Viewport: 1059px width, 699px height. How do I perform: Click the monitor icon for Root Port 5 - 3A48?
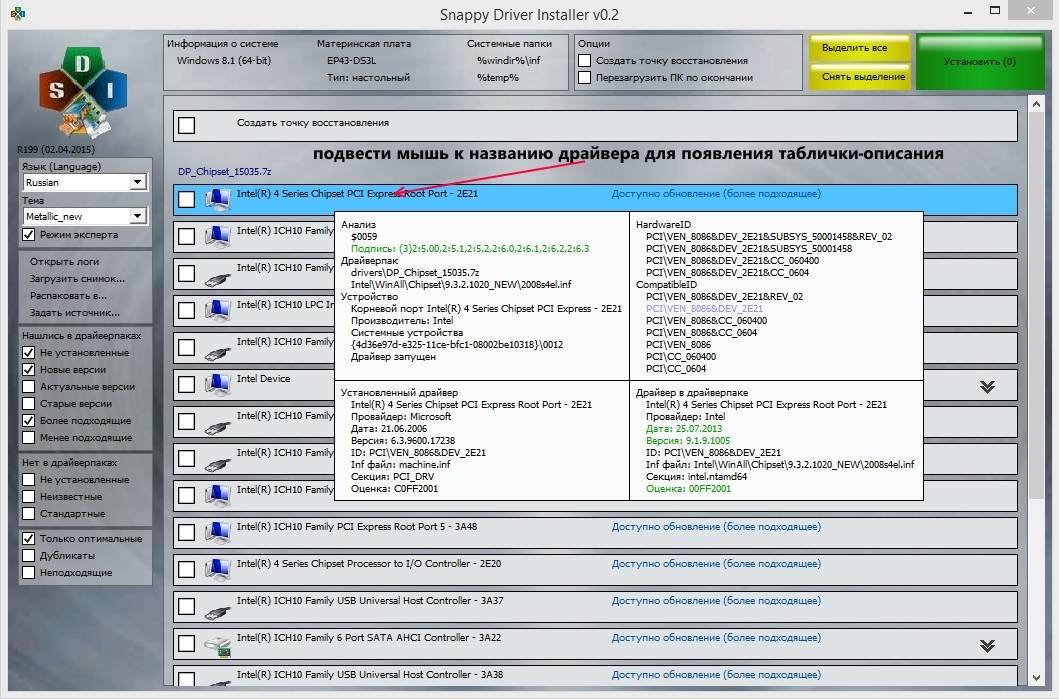[x=217, y=532]
